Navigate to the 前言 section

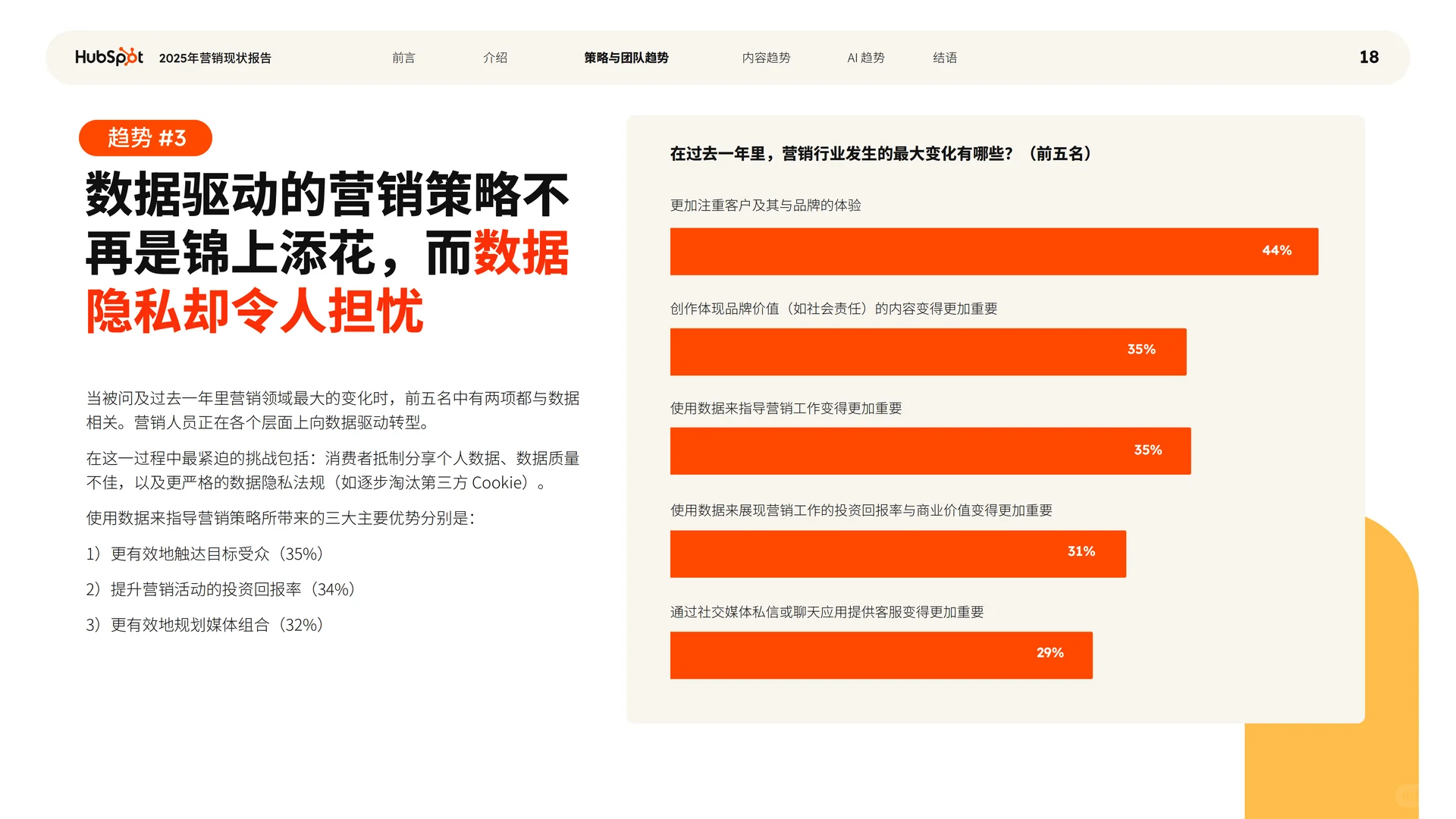click(x=404, y=58)
